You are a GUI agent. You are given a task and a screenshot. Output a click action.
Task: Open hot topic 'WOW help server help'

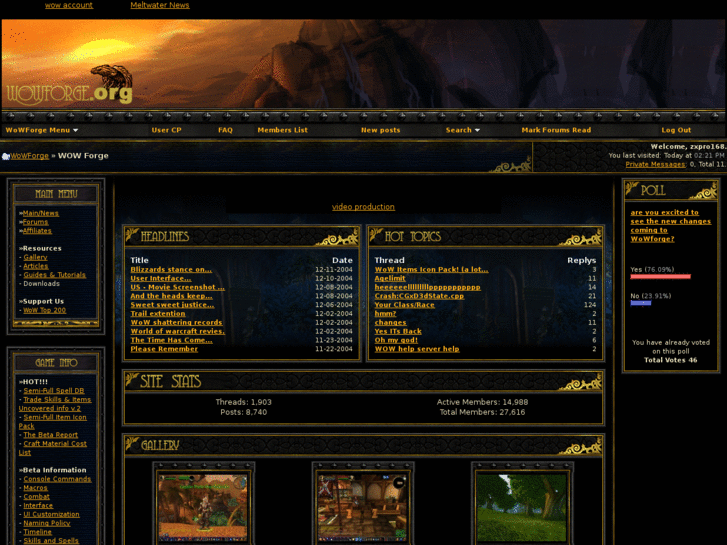pyautogui.click(x=417, y=349)
